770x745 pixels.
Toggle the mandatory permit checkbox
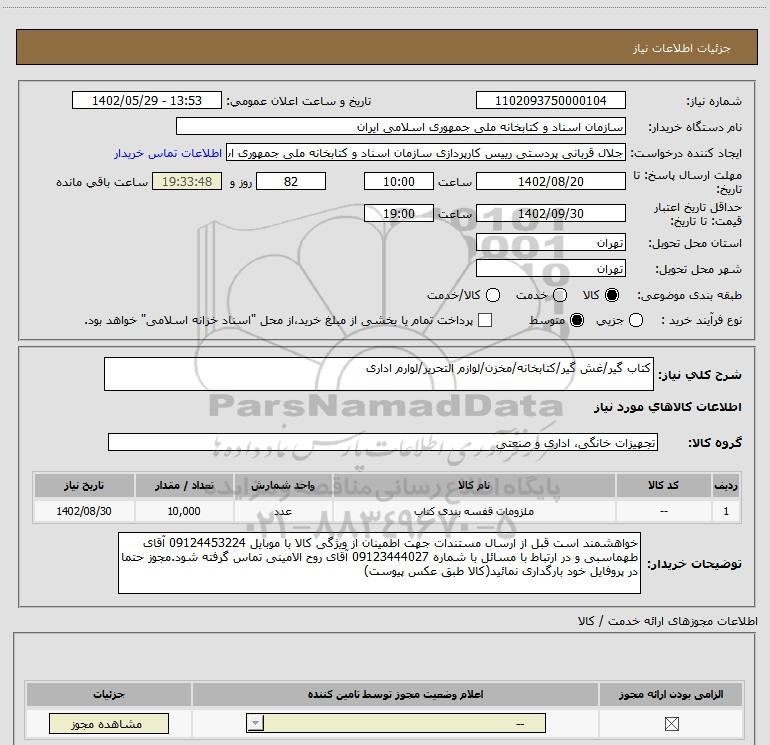pos(671,723)
